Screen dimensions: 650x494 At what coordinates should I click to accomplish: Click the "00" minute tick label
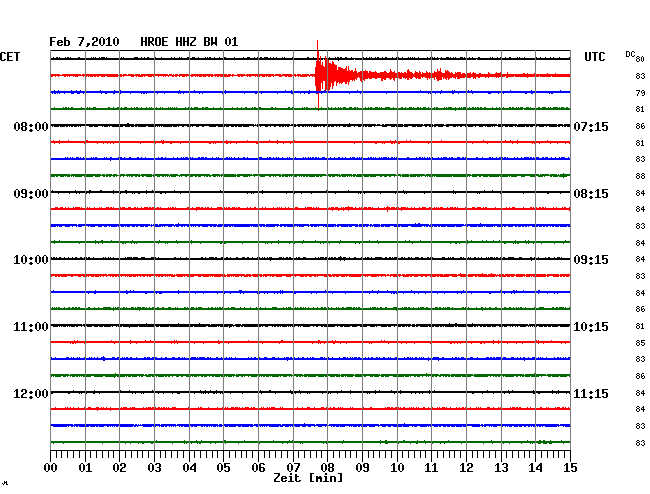pyautogui.click(x=51, y=468)
